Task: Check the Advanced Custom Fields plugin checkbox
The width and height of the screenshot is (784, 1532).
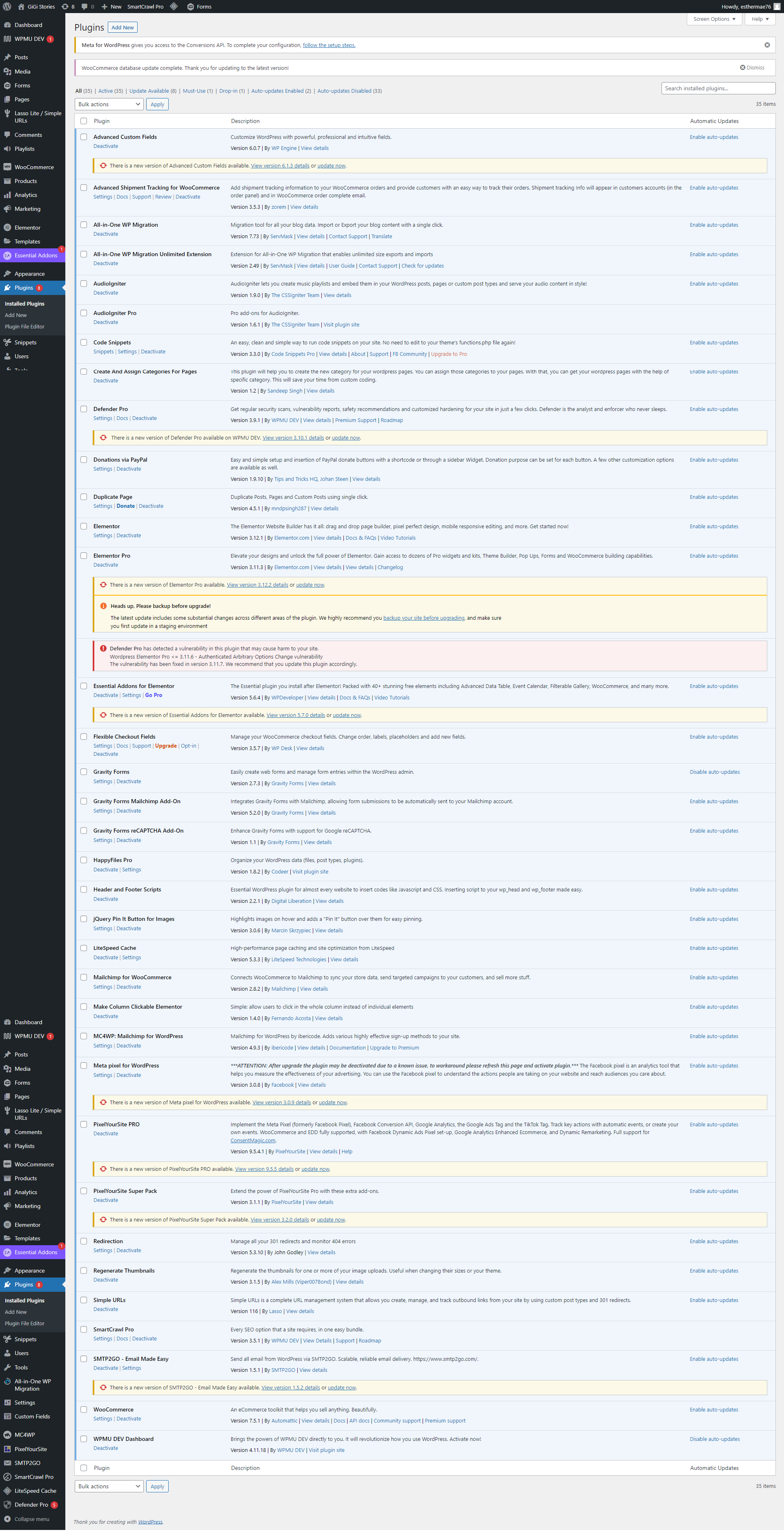Action: pos(84,137)
